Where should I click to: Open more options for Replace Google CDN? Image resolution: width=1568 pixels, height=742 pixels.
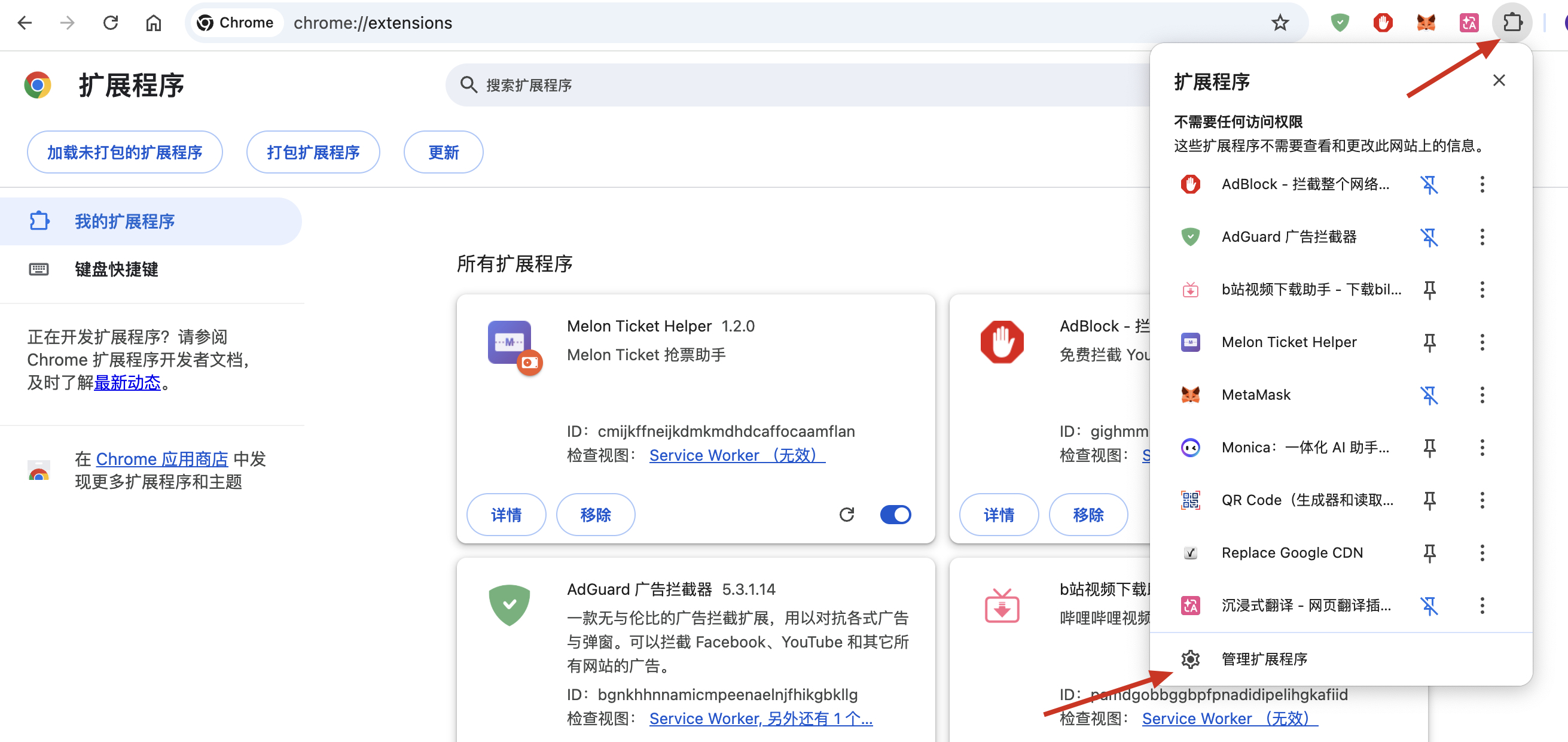click(x=1482, y=552)
